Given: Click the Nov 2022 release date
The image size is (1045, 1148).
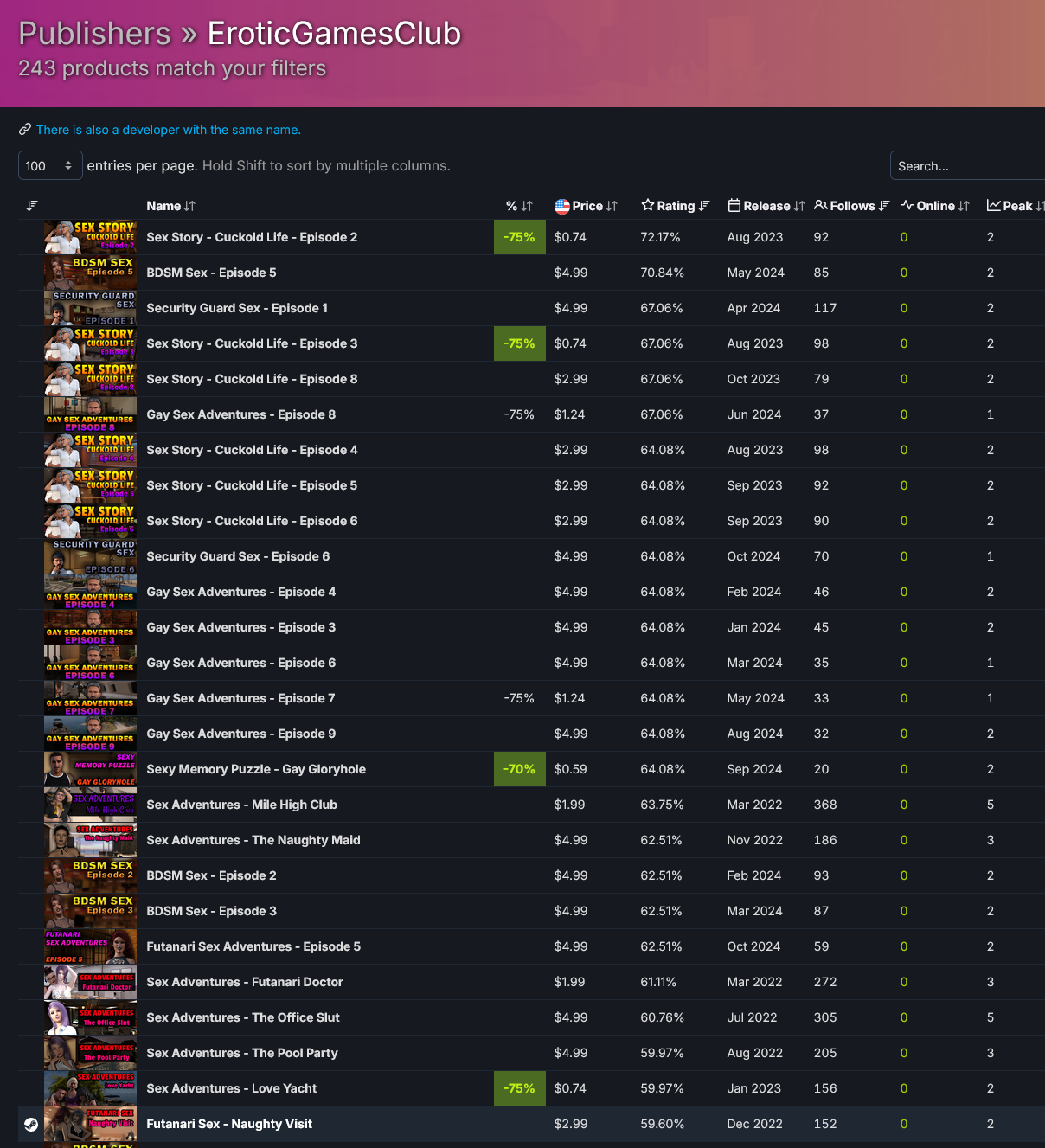Looking at the screenshot, I should tap(755, 840).
